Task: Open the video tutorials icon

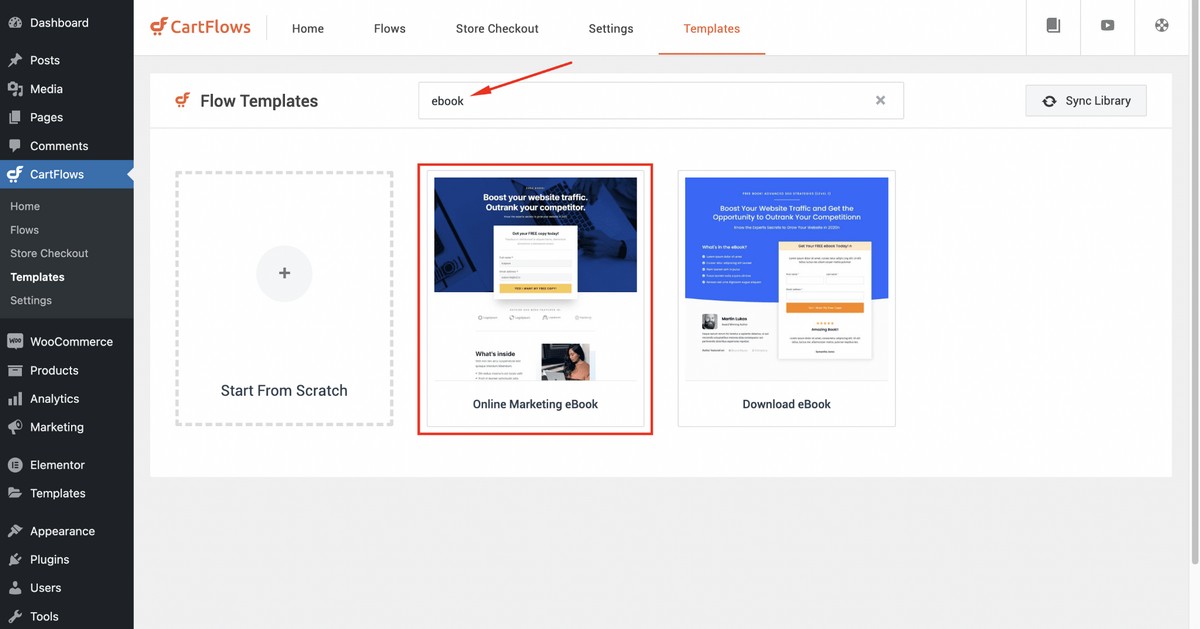Action: tap(1107, 26)
